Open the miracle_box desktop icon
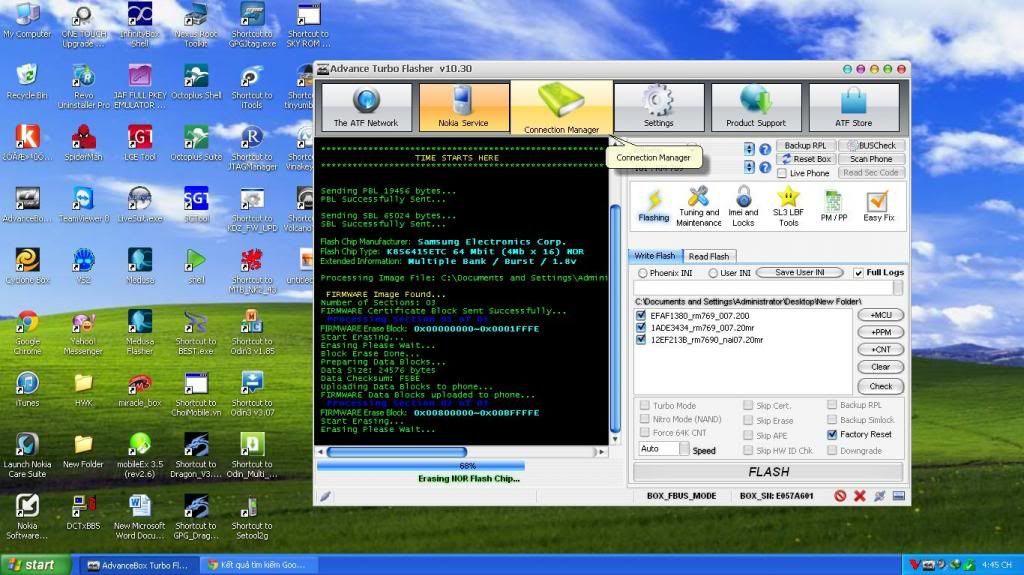 pyautogui.click(x=140, y=389)
